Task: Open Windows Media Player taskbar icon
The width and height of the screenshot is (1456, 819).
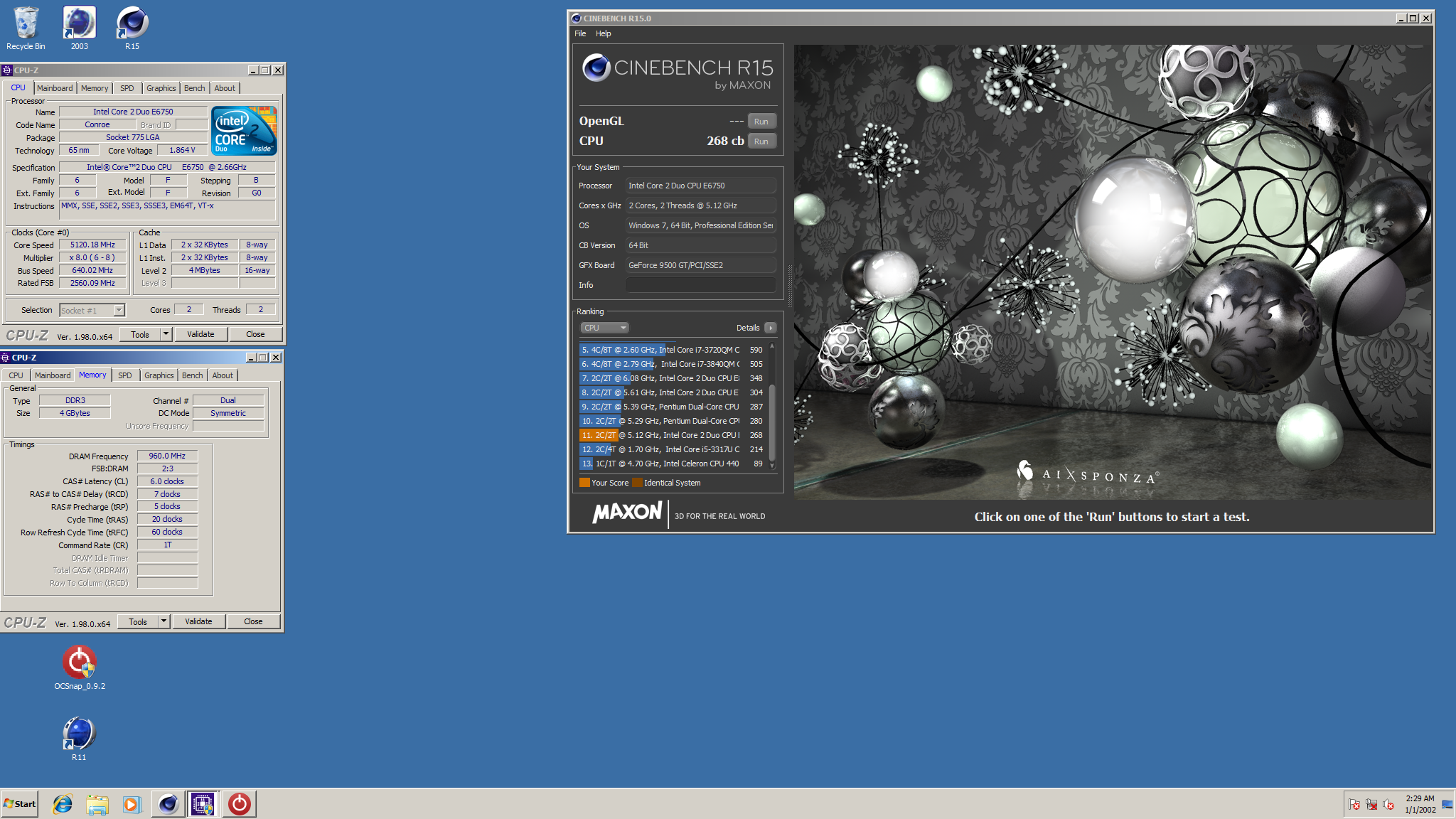Action: 132,804
